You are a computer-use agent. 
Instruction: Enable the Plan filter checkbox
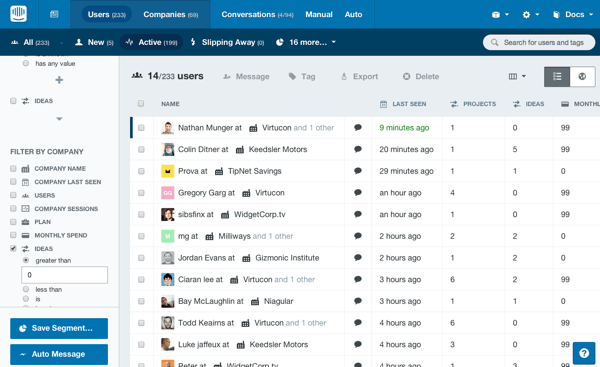13,222
